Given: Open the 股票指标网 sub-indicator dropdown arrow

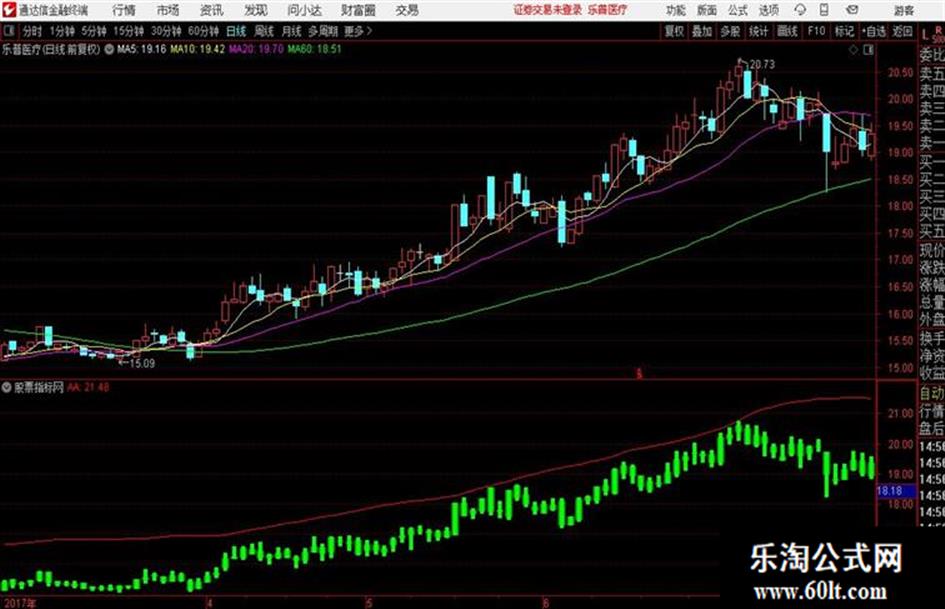Looking at the screenshot, I should point(7,388).
